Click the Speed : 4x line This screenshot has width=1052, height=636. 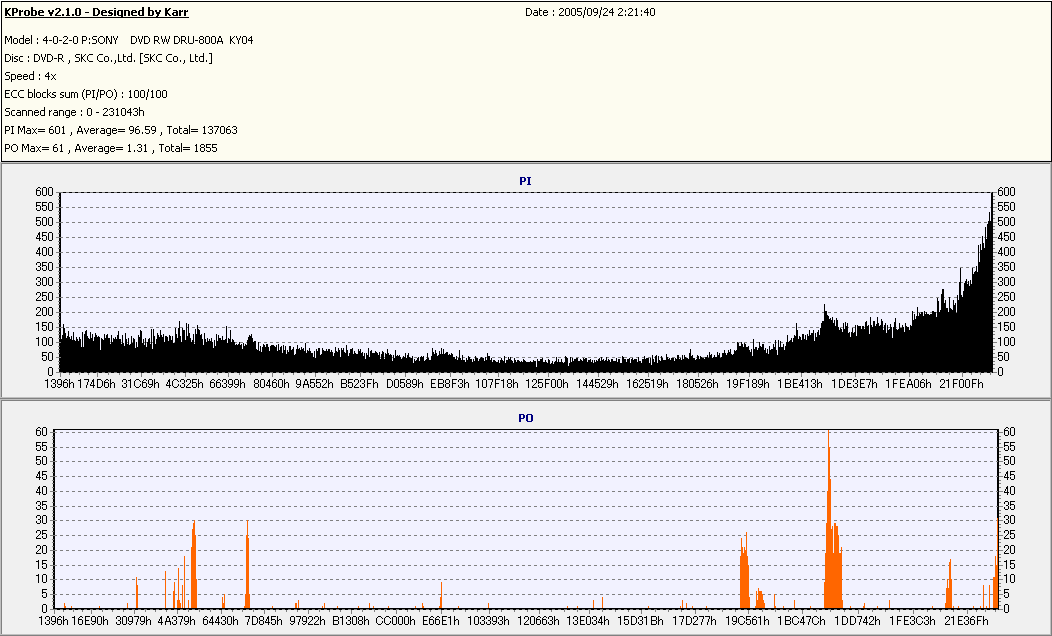(30, 76)
